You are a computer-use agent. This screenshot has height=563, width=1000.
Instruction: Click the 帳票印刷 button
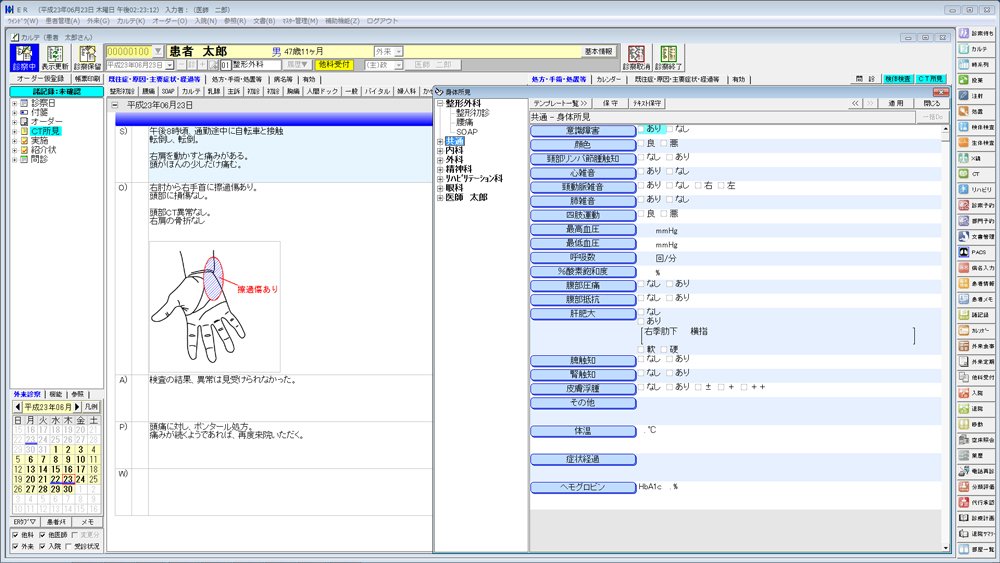coord(87,79)
